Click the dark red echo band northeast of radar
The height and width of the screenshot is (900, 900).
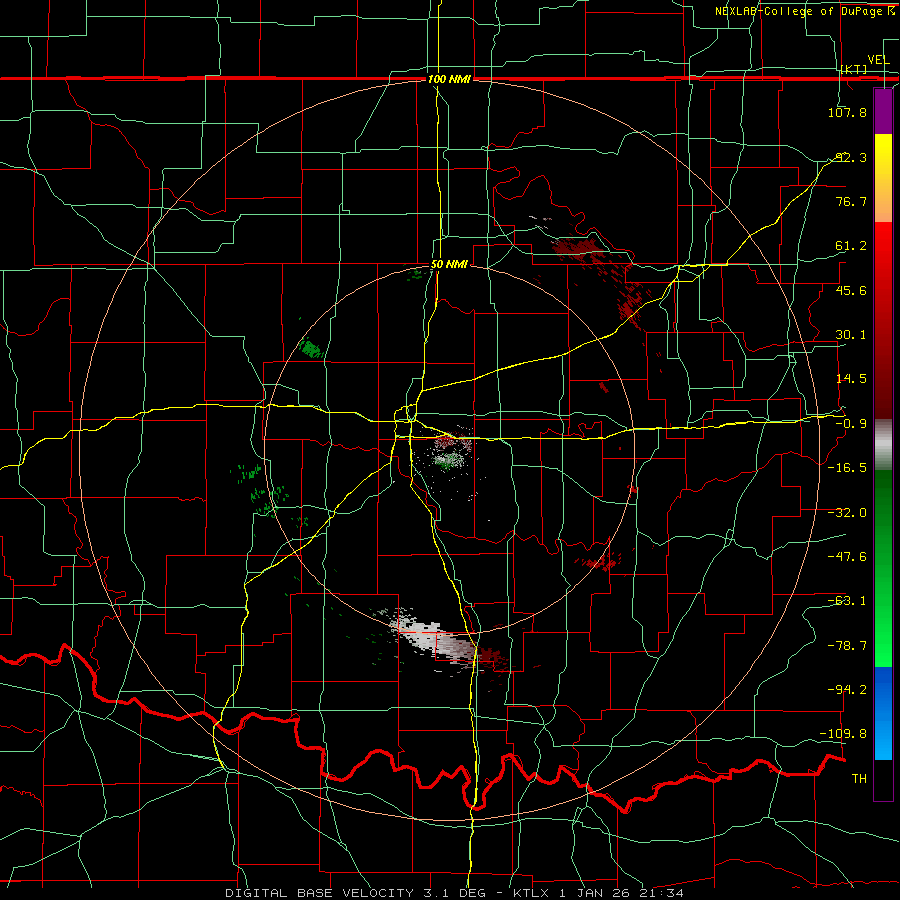[x=603, y=276]
